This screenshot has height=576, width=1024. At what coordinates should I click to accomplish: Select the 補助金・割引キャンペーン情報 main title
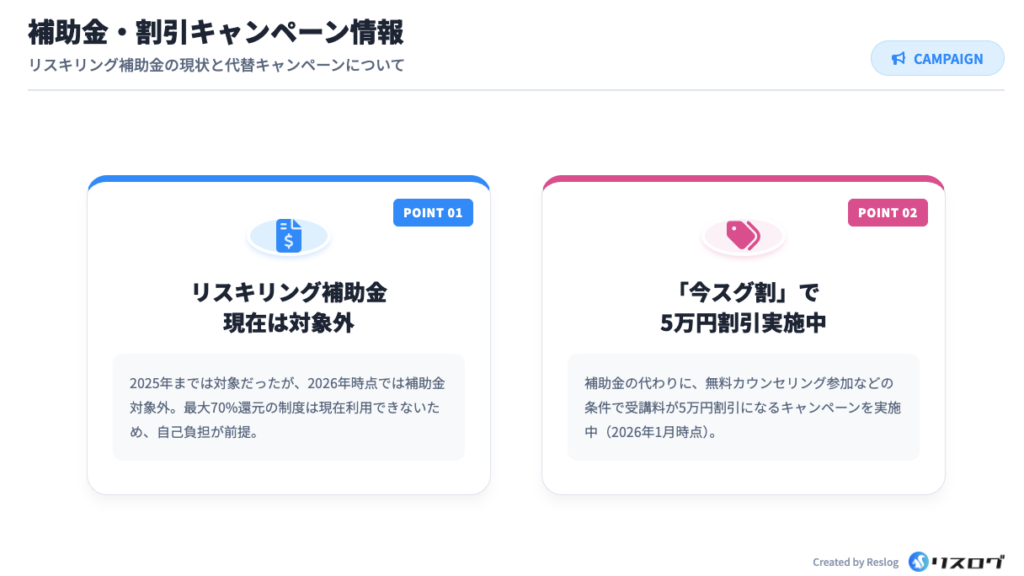[x=216, y=32]
